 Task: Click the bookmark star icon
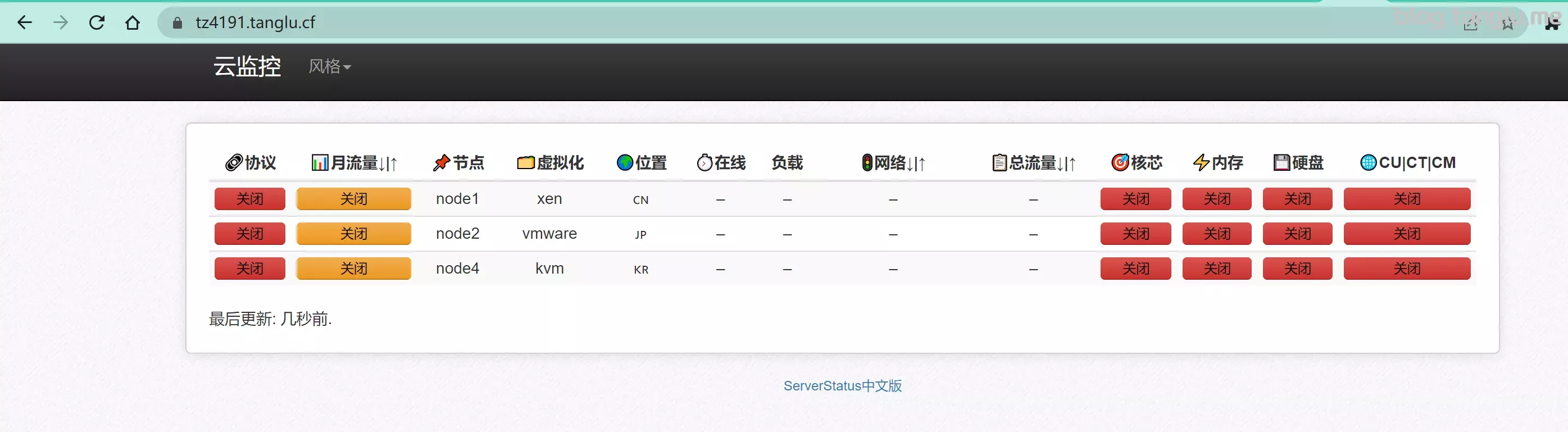[x=1507, y=24]
